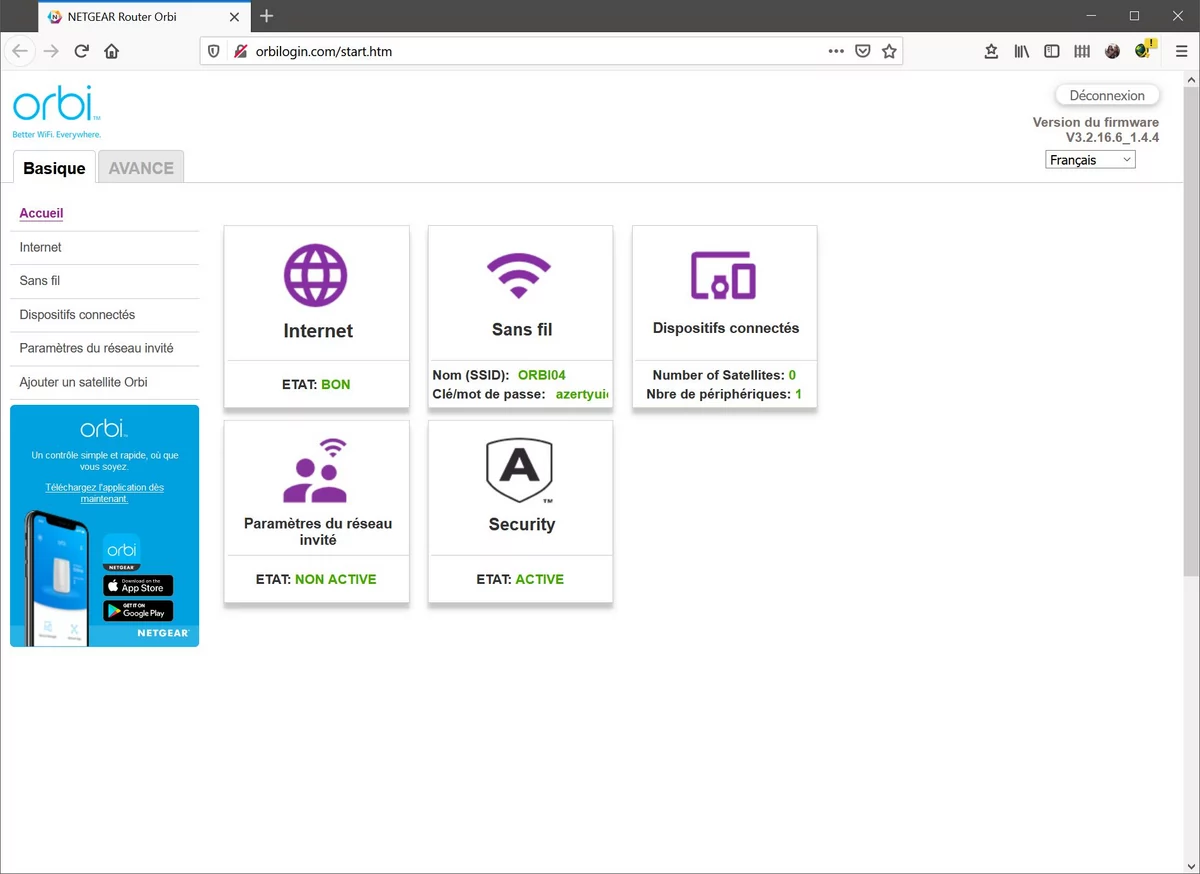Open the guest network people icon
Image resolution: width=1200 pixels, height=874 pixels.
pyautogui.click(x=316, y=470)
